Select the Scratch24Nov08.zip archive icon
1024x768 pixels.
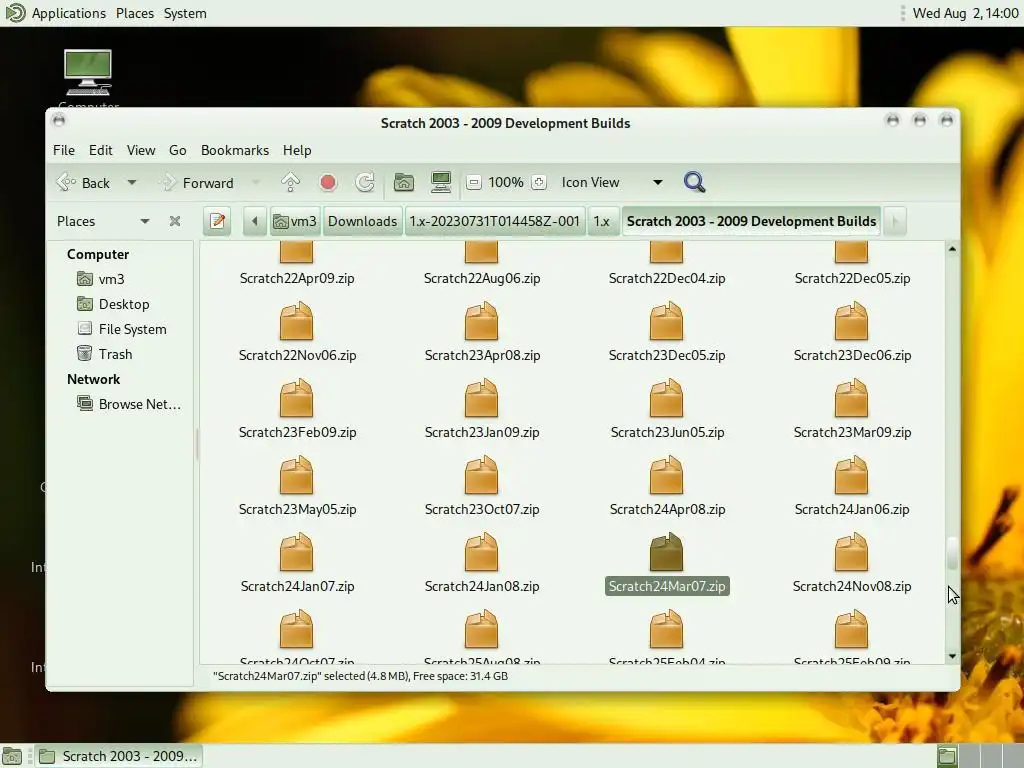coord(852,552)
